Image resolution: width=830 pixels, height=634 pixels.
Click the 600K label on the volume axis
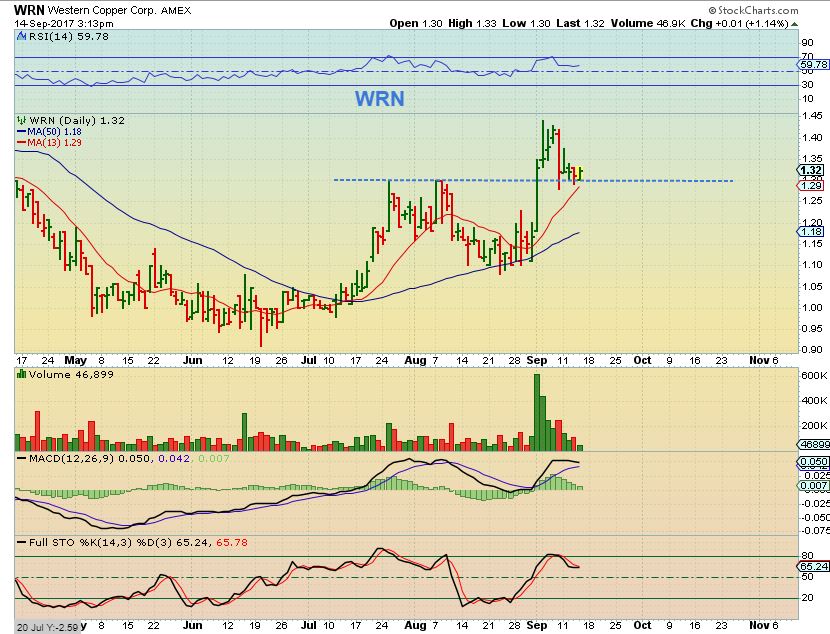[x=814, y=375]
